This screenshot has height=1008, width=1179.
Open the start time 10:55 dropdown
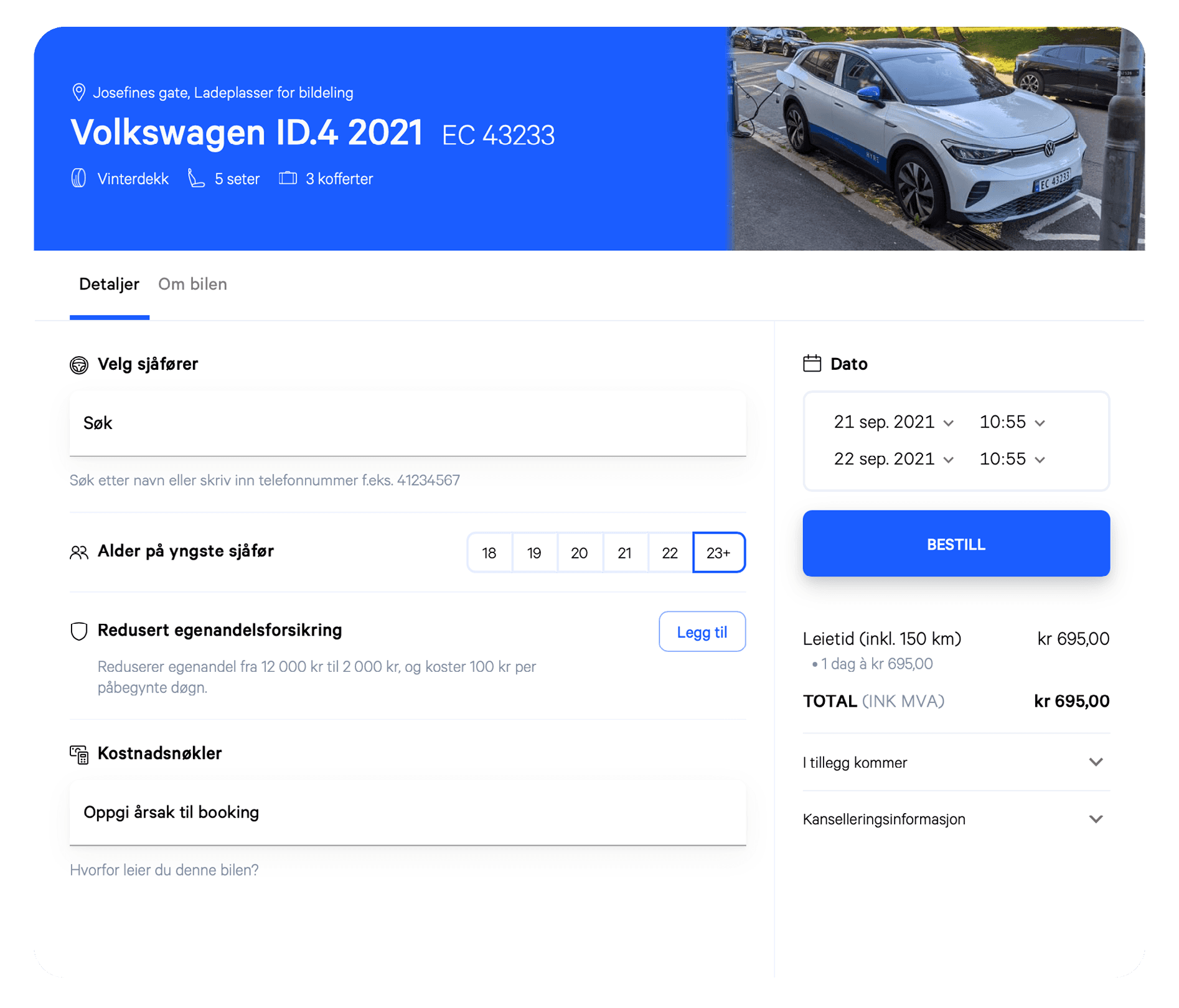[x=1012, y=422]
